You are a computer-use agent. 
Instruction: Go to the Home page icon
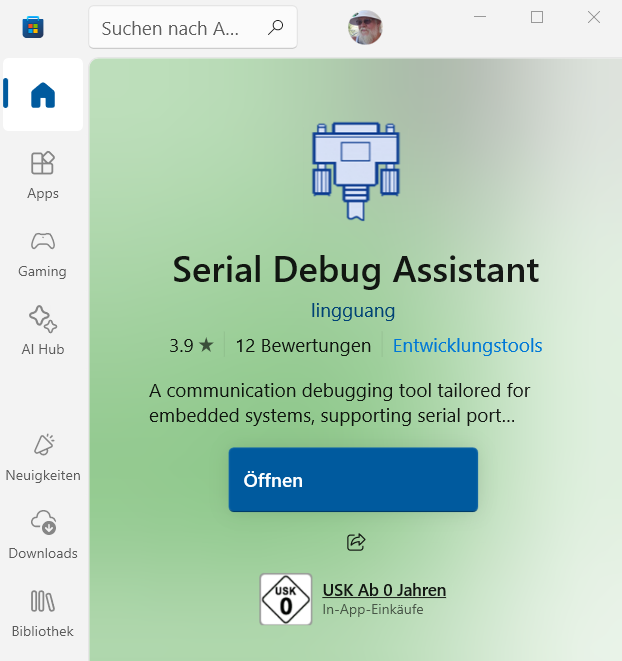pyautogui.click(x=43, y=95)
